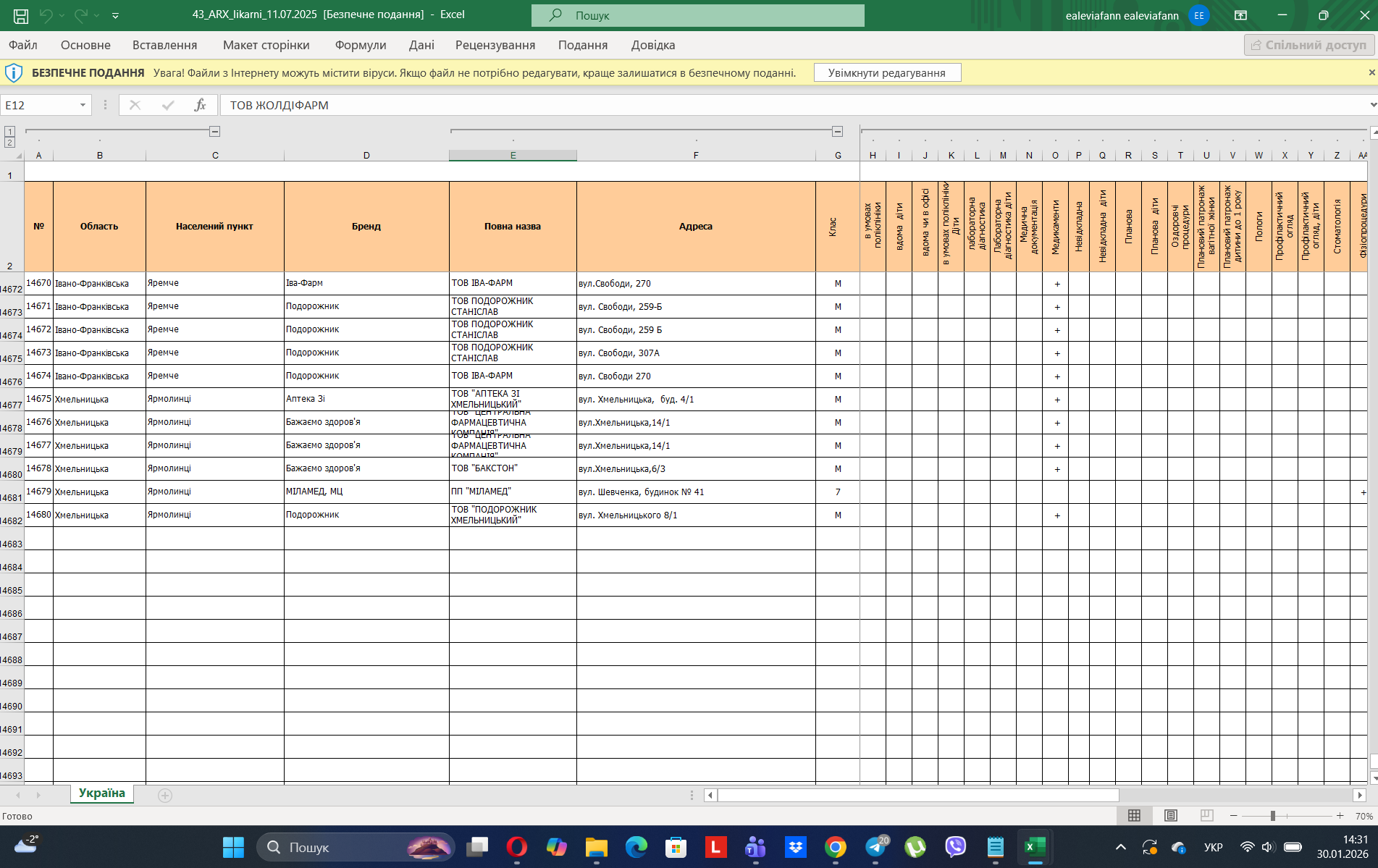Image resolution: width=1378 pixels, height=868 pixels.
Task: Open the Довідка tab
Action: [653, 45]
